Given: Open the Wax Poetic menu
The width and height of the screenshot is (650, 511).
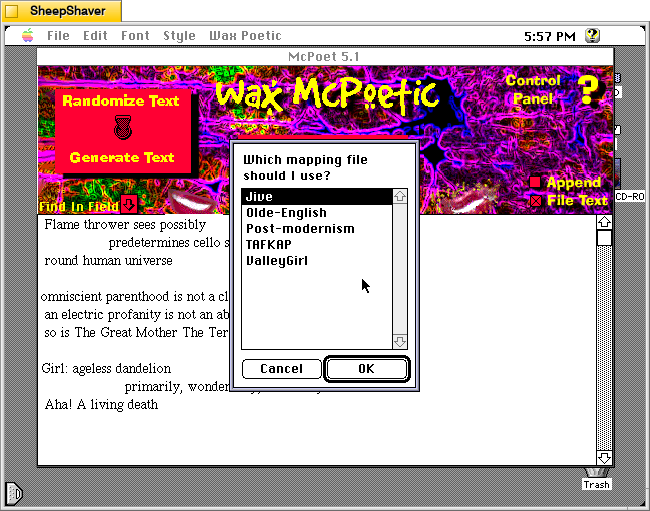Looking at the screenshot, I should 245,36.
